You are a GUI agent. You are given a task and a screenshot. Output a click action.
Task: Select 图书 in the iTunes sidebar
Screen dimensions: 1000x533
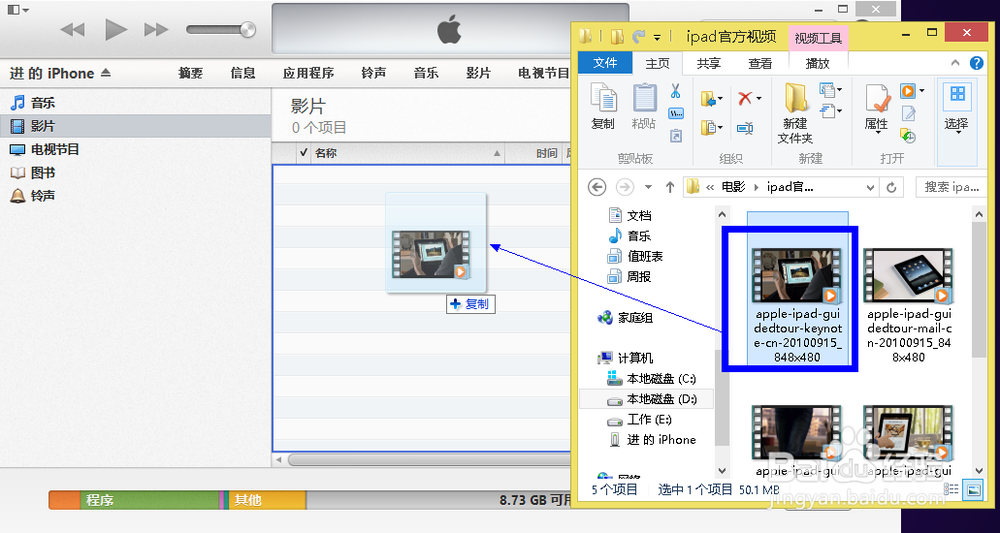pyautogui.click(x=135, y=172)
